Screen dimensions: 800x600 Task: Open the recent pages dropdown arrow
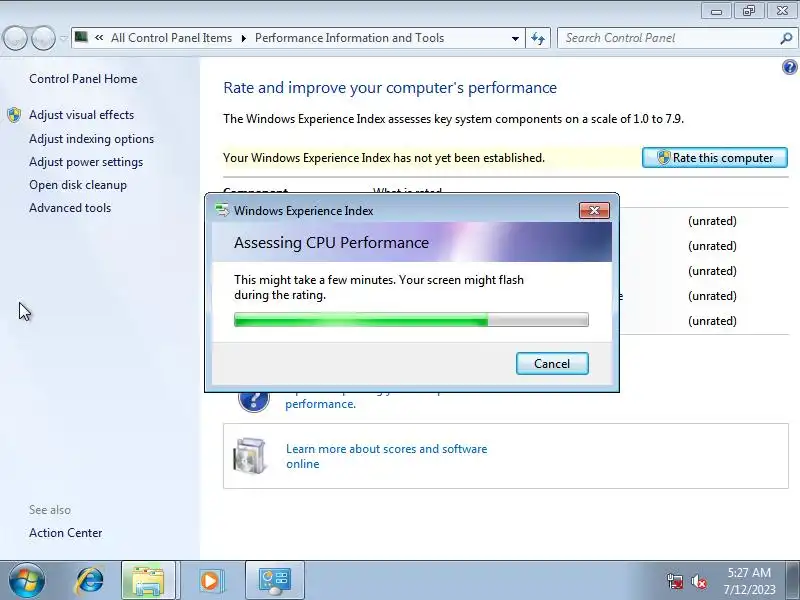[x=63, y=38]
